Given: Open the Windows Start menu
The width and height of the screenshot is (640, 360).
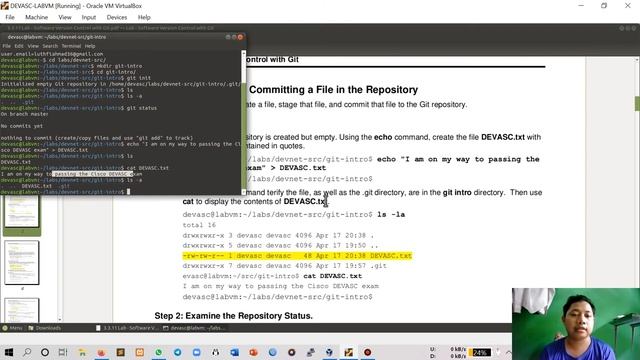Looking at the screenshot, I should (9, 352).
